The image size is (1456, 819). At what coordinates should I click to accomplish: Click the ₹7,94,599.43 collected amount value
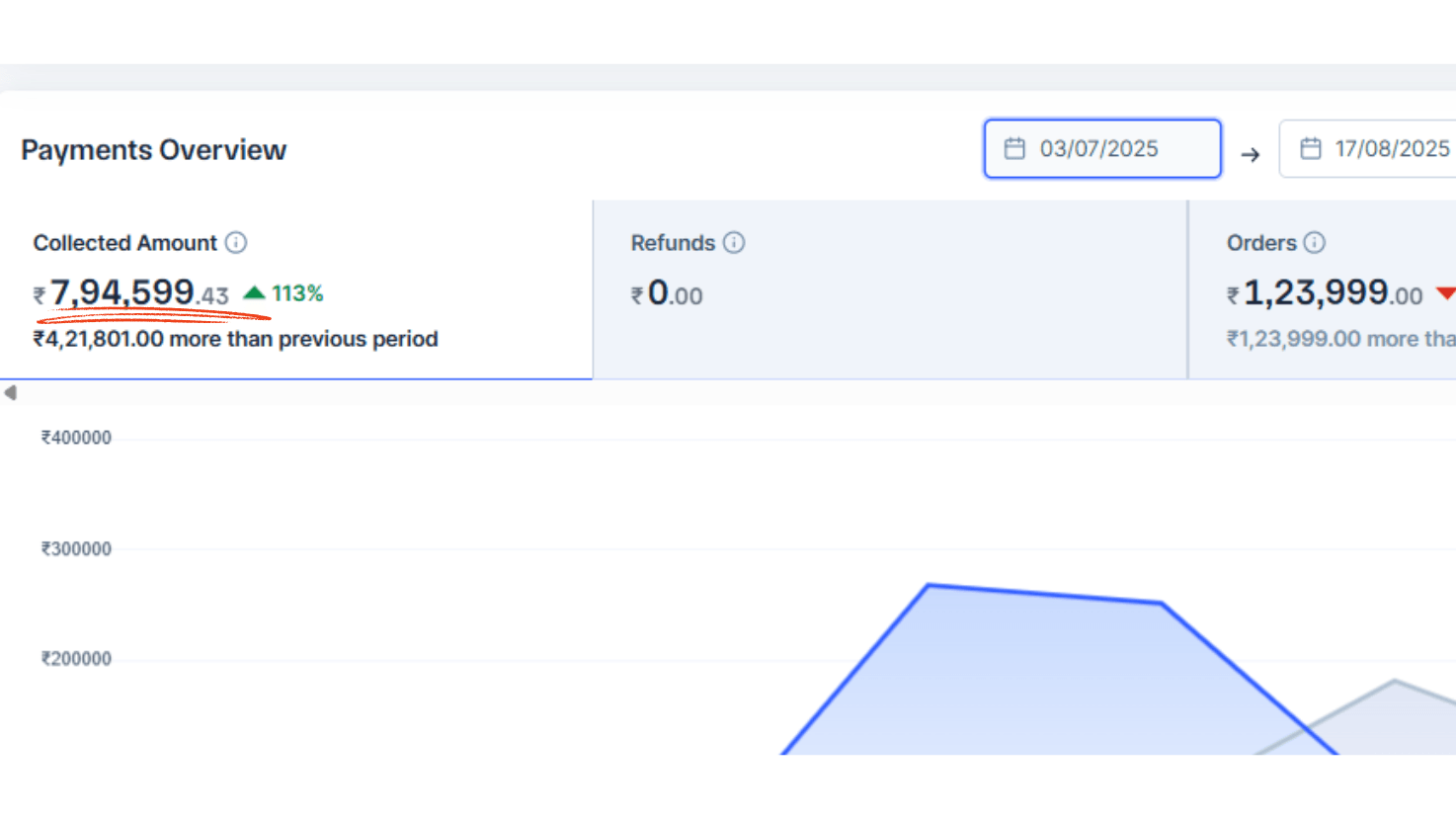coord(131,293)
